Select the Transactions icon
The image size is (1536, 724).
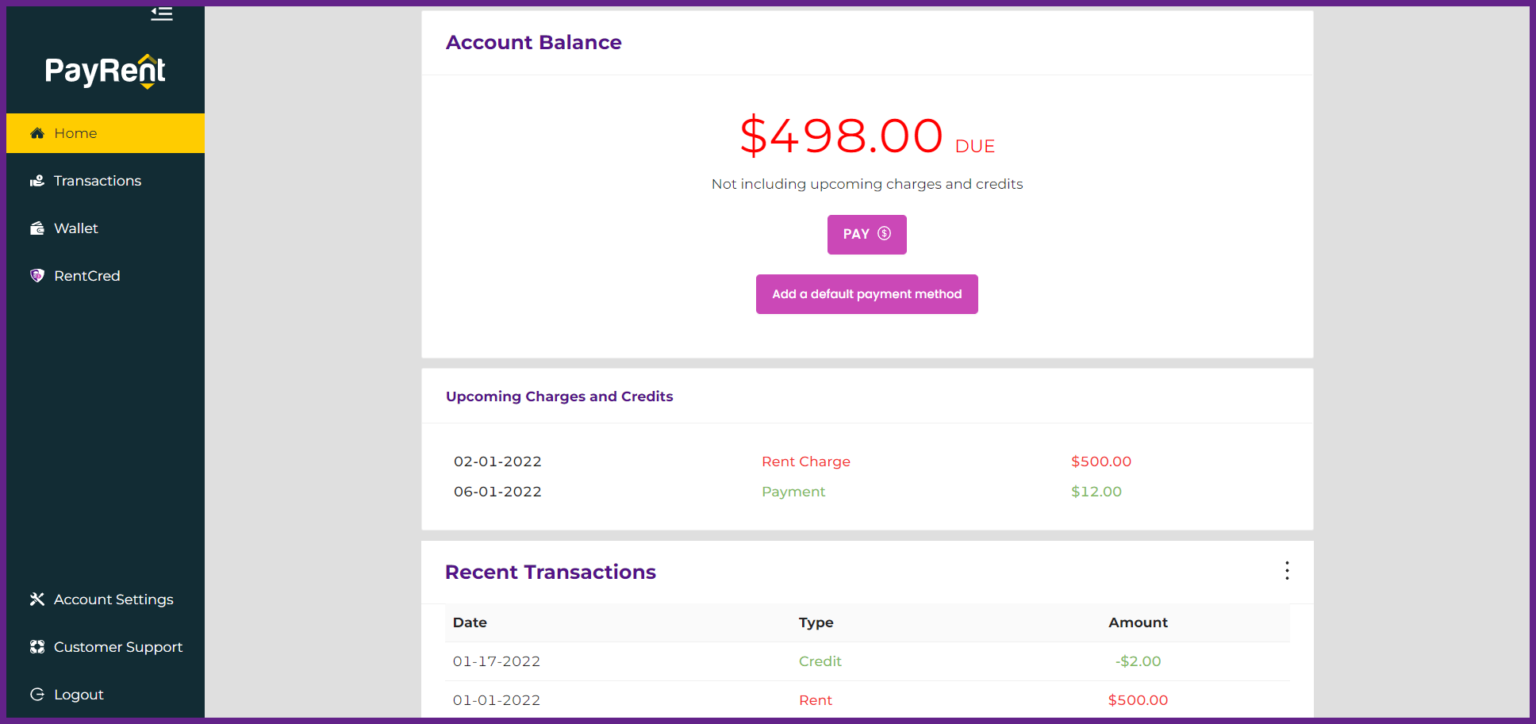click(37, 180)
